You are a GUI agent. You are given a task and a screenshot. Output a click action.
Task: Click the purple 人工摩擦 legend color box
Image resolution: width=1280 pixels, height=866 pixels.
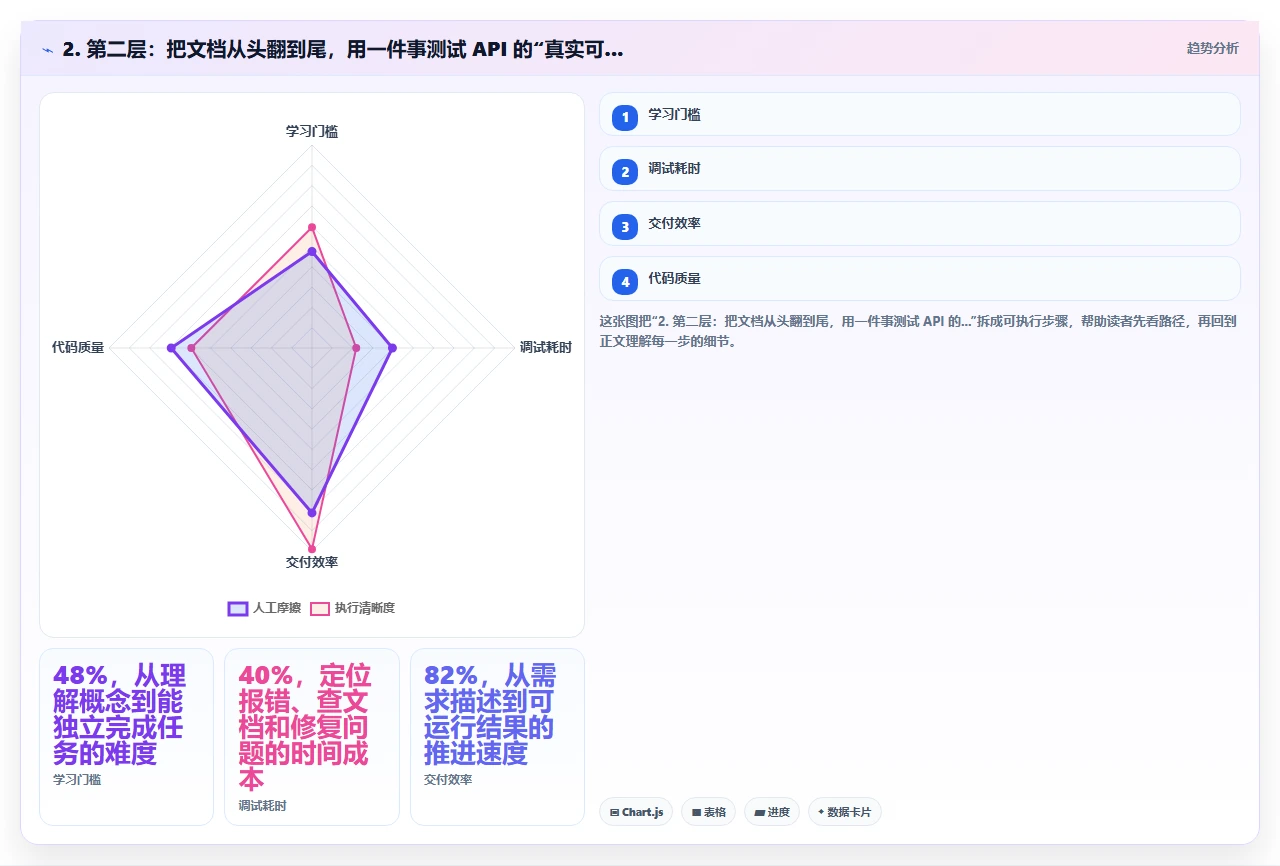pyautogui.click(x=238, y=608)
